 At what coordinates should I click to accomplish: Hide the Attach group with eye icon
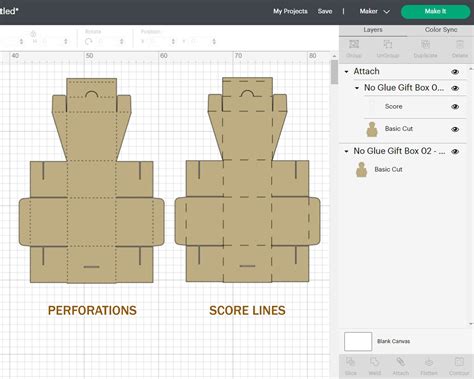pos(455,72)
